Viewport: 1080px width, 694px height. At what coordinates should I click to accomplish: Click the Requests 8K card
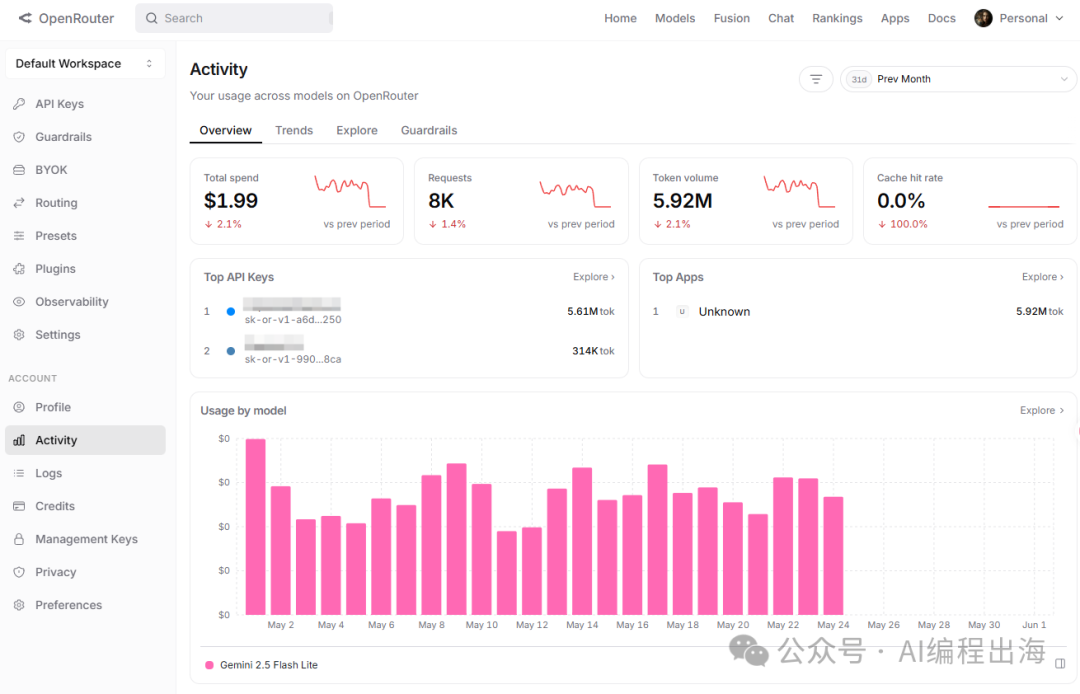point(521,201)
